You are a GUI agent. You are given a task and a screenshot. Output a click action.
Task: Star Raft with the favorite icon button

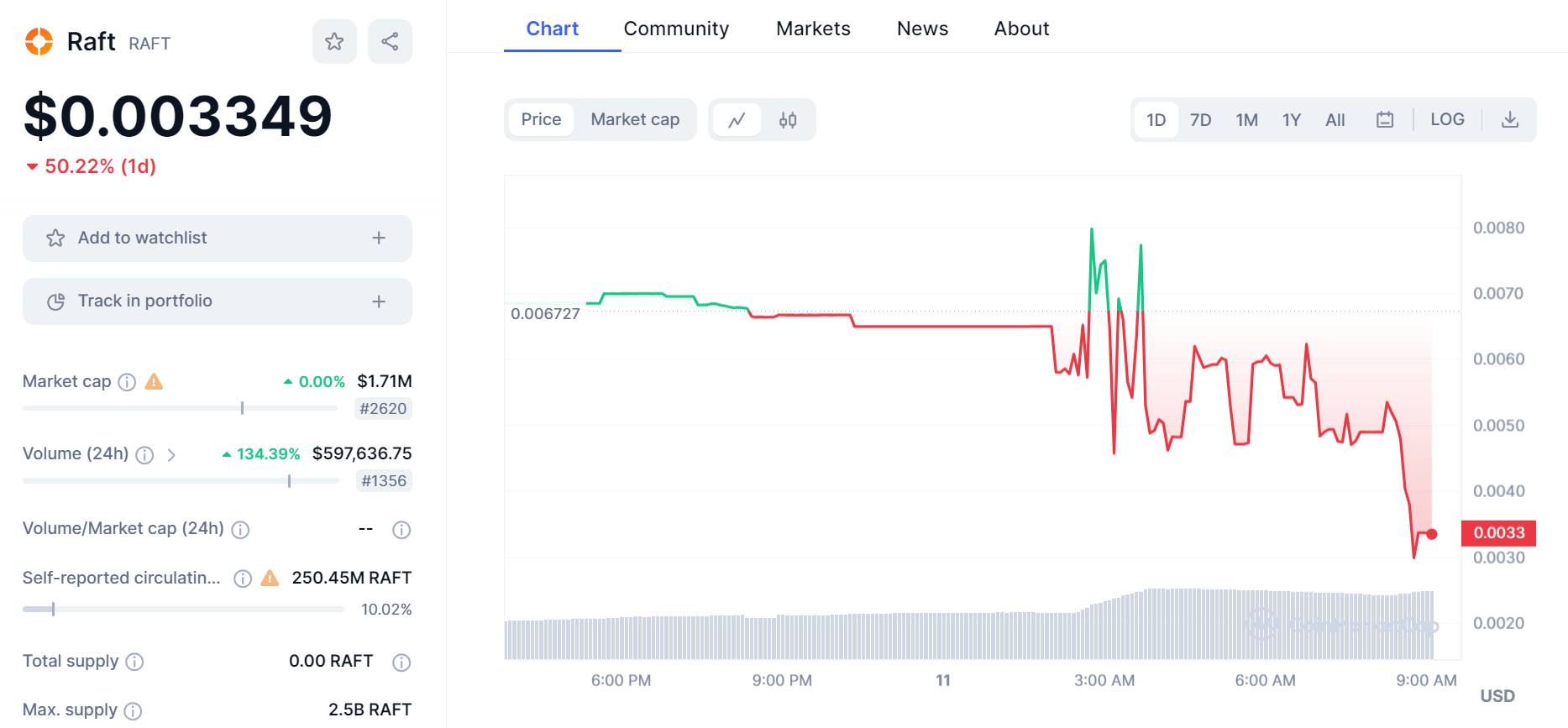(334, 41)
